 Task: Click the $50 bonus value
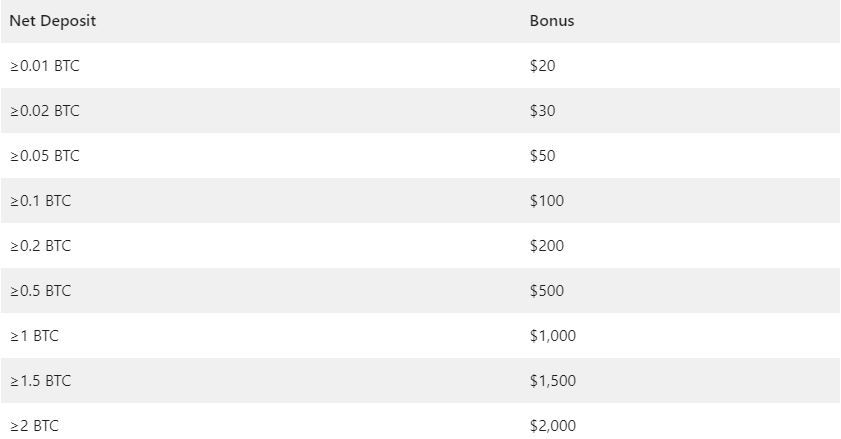coord(542,156)
